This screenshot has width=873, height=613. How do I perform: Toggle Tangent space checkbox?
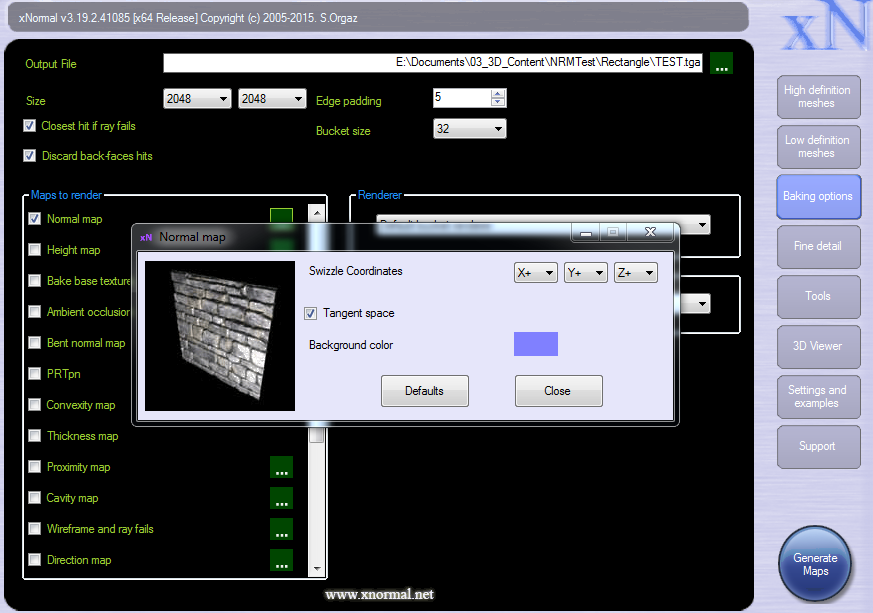coord(311,313)
